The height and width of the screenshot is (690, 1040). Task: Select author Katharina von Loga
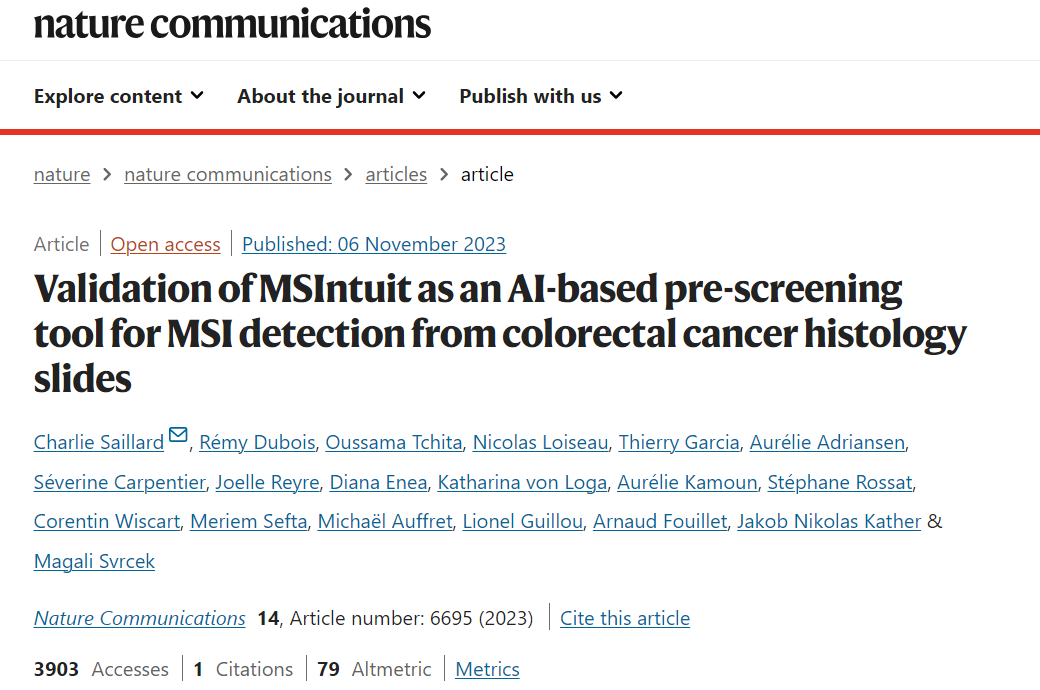[x=522, y=482]
